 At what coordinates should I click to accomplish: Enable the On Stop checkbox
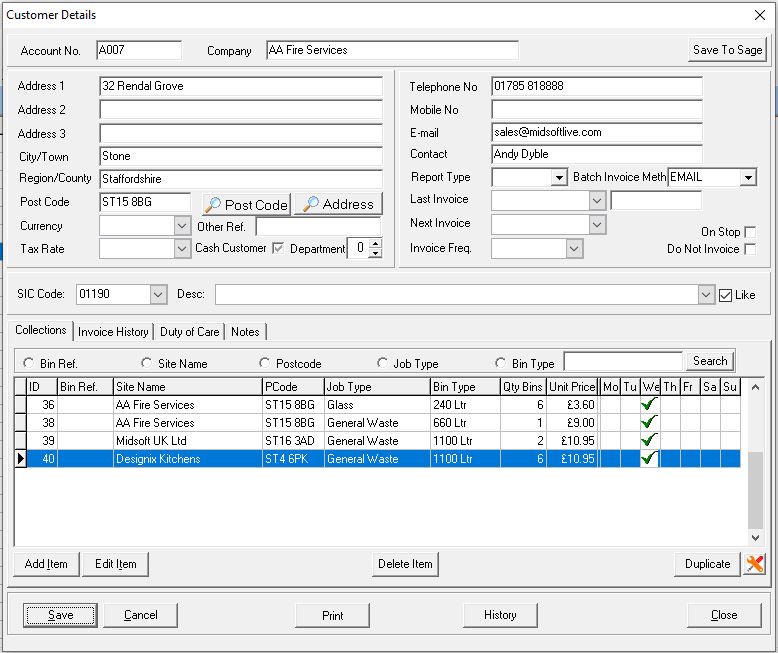[x=750, y=232]
